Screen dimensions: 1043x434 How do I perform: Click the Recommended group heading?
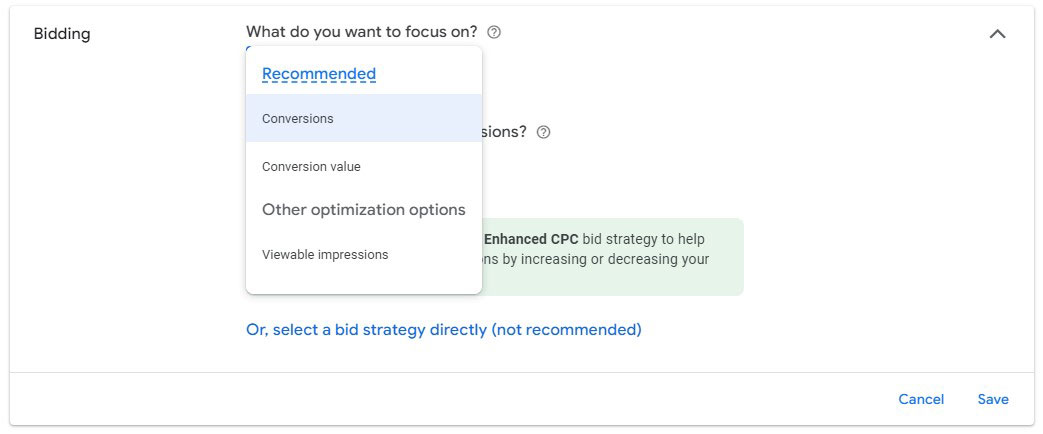tap(319, 74)
